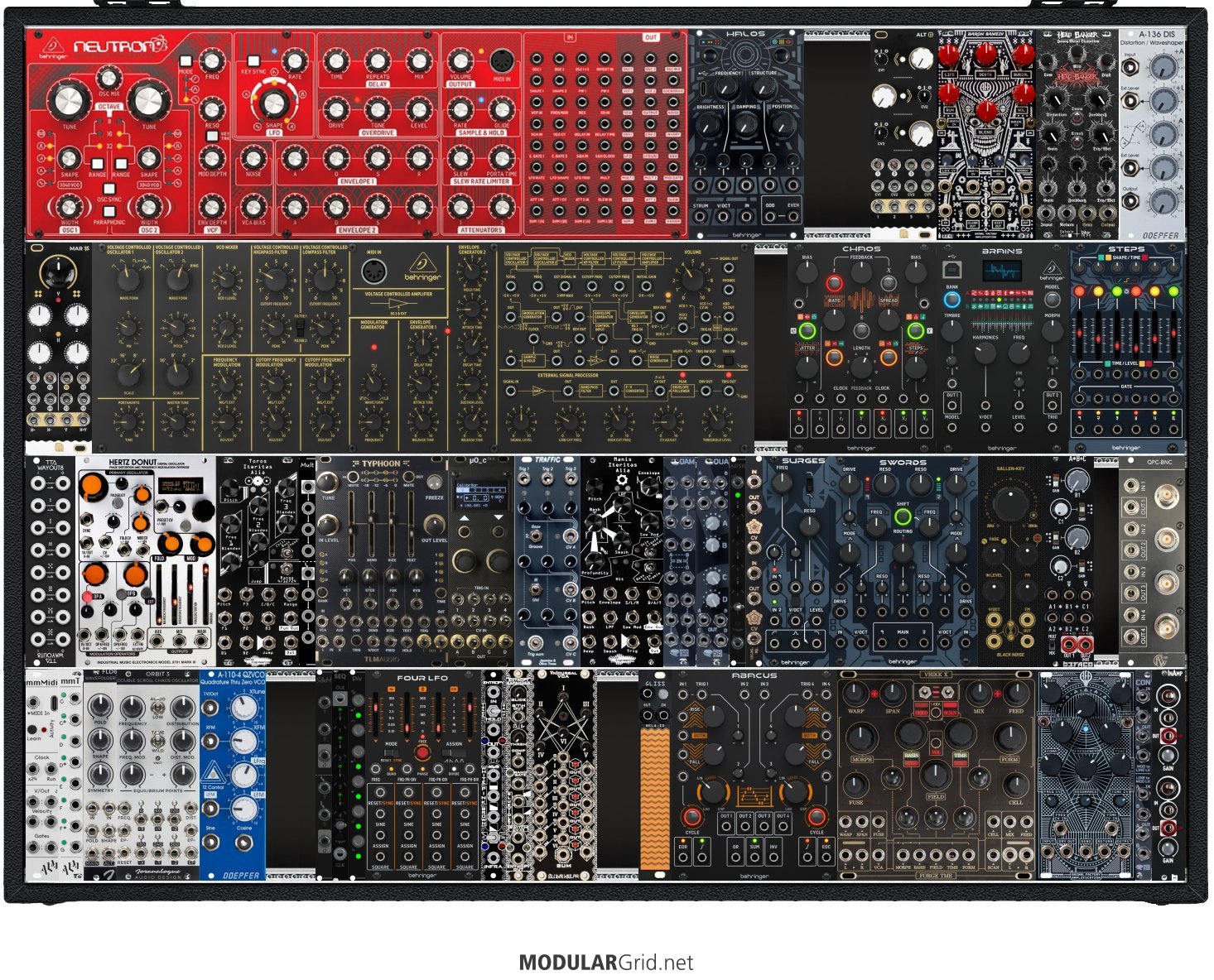Click the MIDI IN connector on the Neutron
Viewport: 1214px width, 980px height.
click(501, 60)
